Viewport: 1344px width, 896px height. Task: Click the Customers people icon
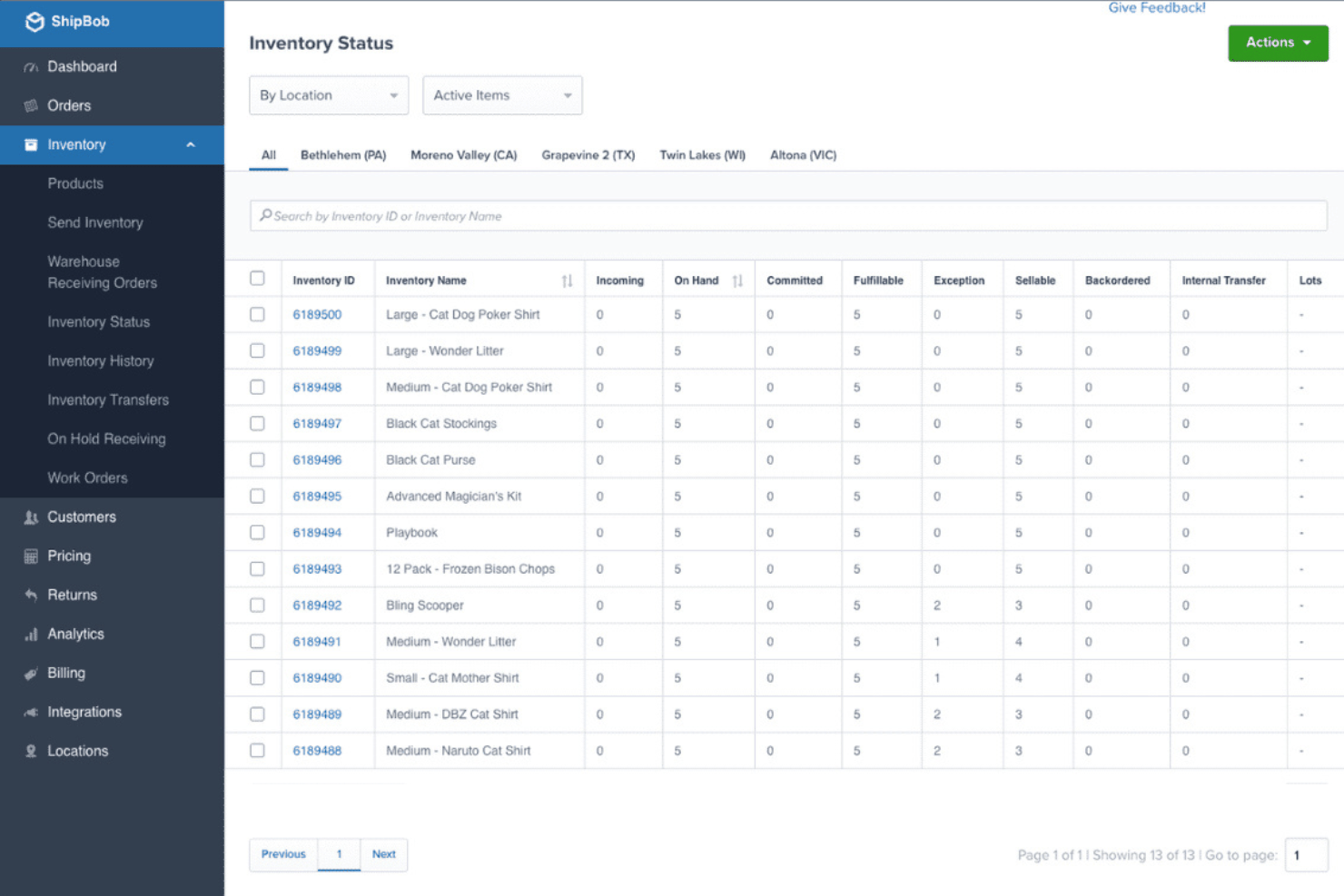click(31, 517)
